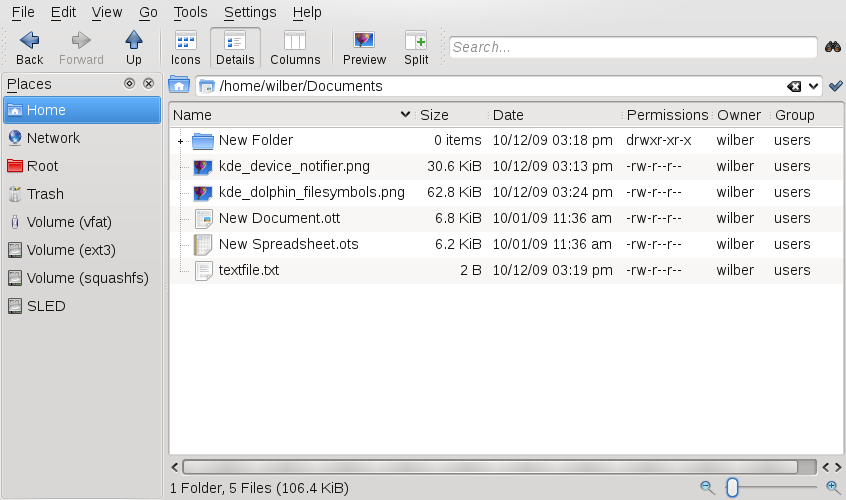Sort by Date column
Screen dimensions: 846x500
pyautogui.click(x=555, y=115)
